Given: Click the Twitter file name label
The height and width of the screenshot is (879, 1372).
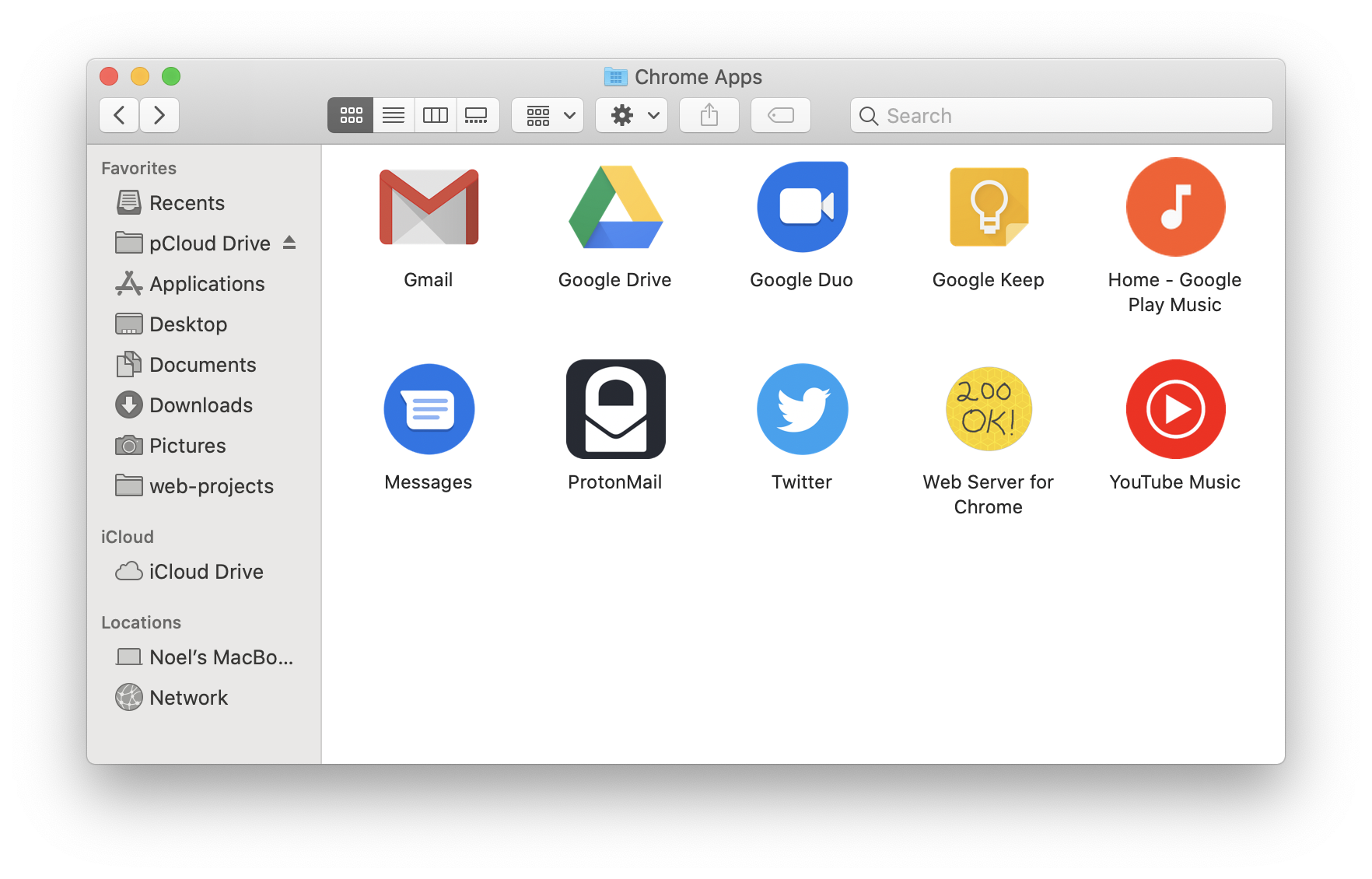Looking at the screenshot, I should (802, 482).
